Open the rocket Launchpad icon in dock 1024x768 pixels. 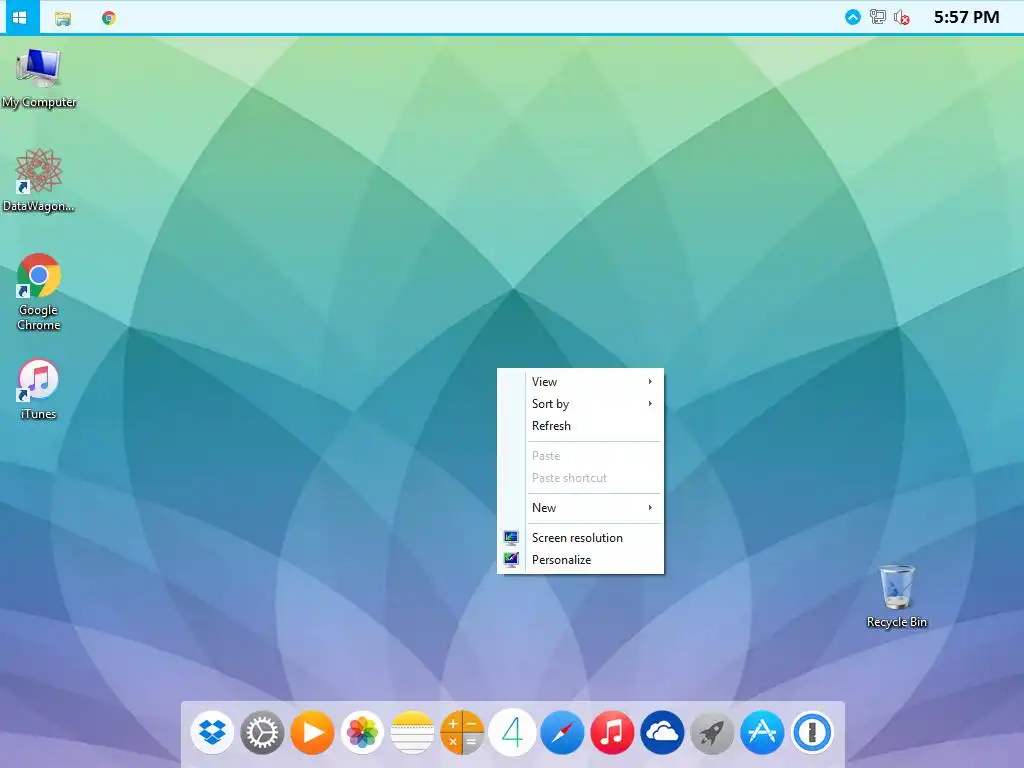pyautogui.click(x=712, y=732)
